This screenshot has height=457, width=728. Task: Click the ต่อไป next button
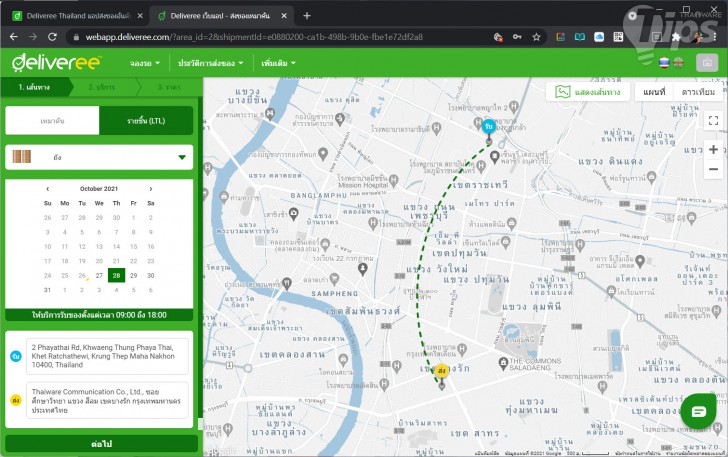click(x=102, y=444)
